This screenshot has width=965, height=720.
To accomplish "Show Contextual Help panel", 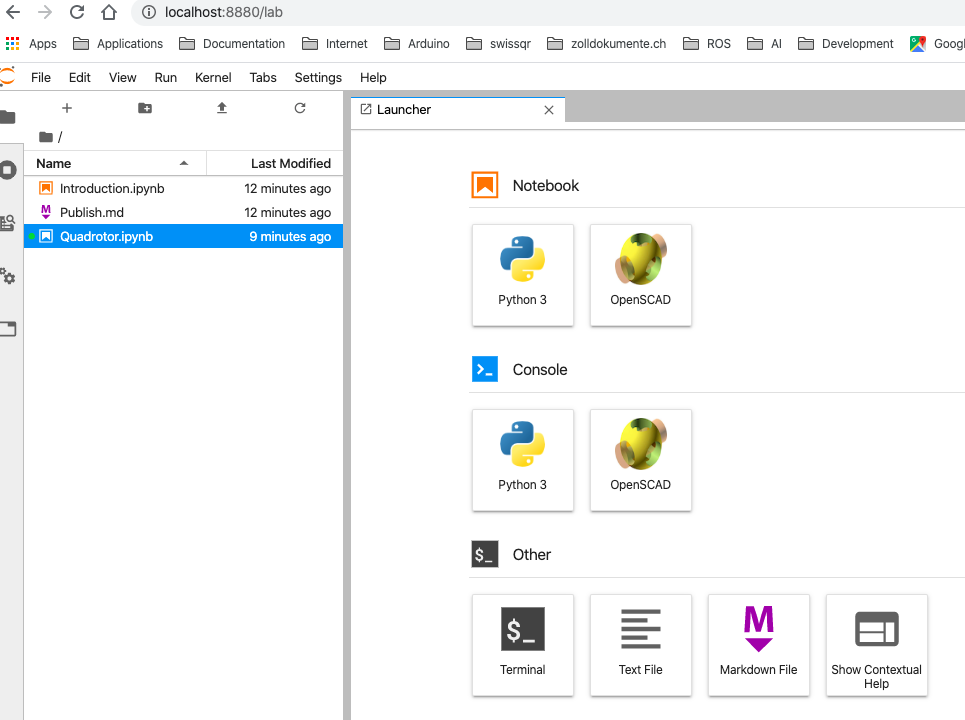I will tap(876, 644).
